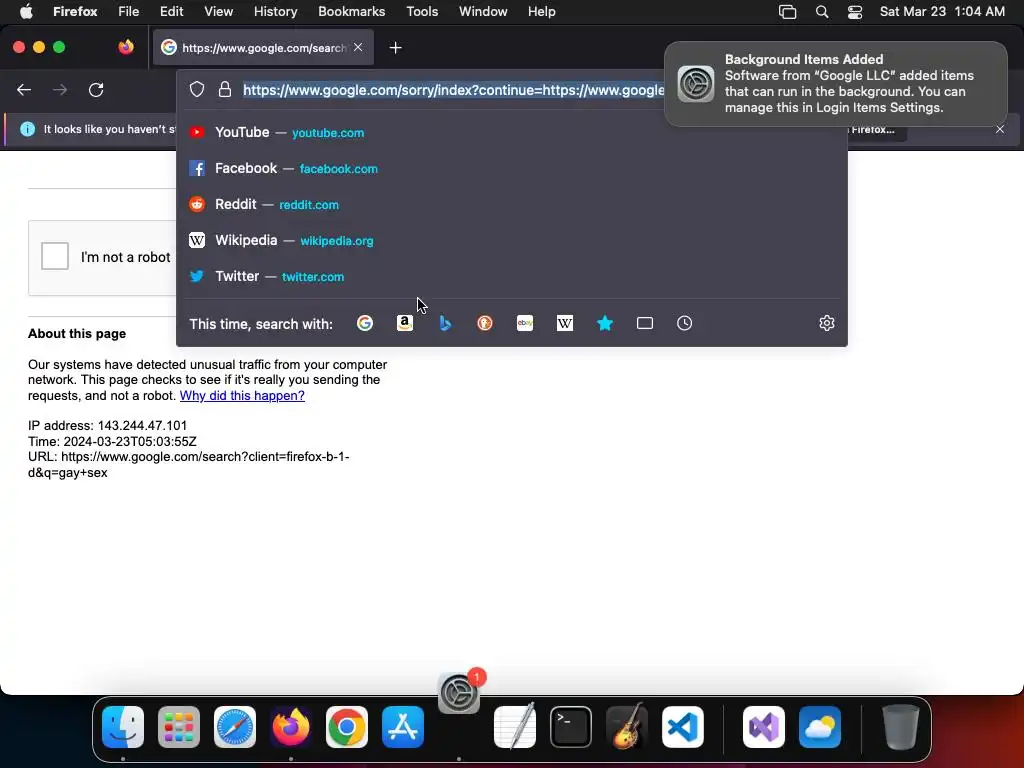Search with DuckDuckGo engine icon
This screenshot has height=768, width=1024.
pos(485,323)
